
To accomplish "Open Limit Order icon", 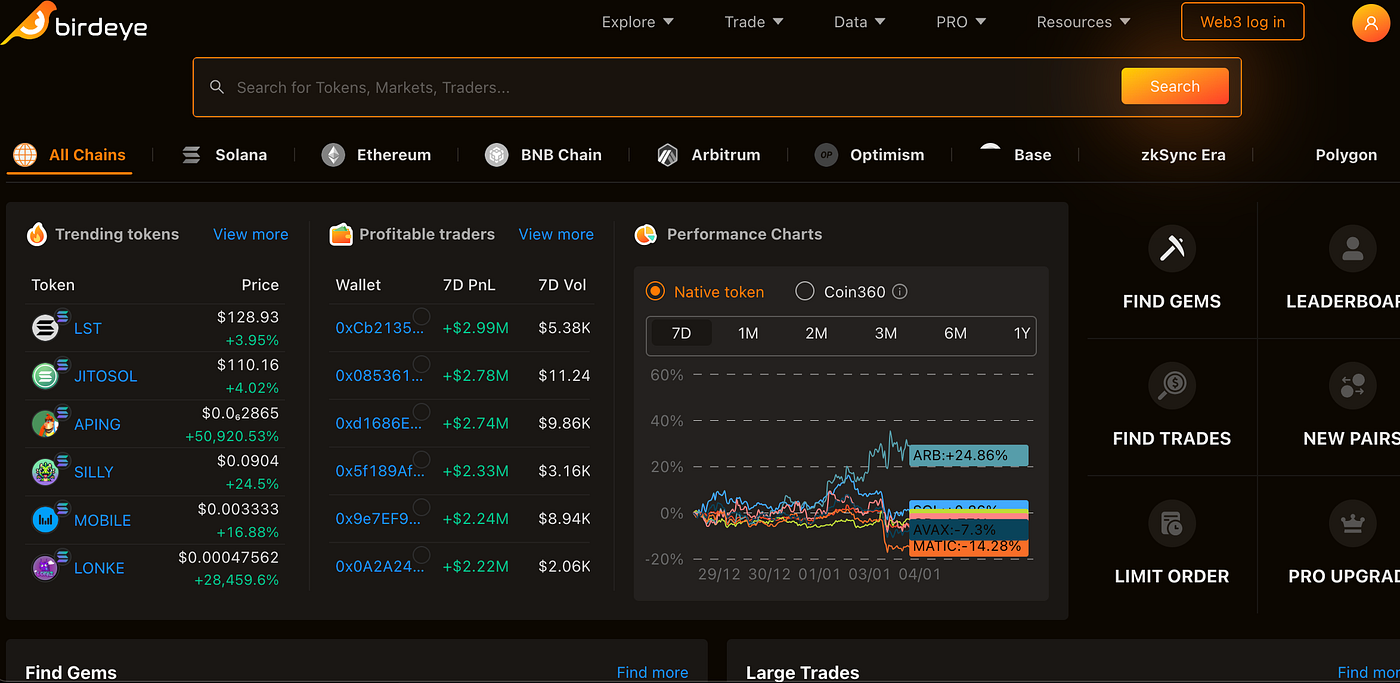I will [x=1172, y=523].
